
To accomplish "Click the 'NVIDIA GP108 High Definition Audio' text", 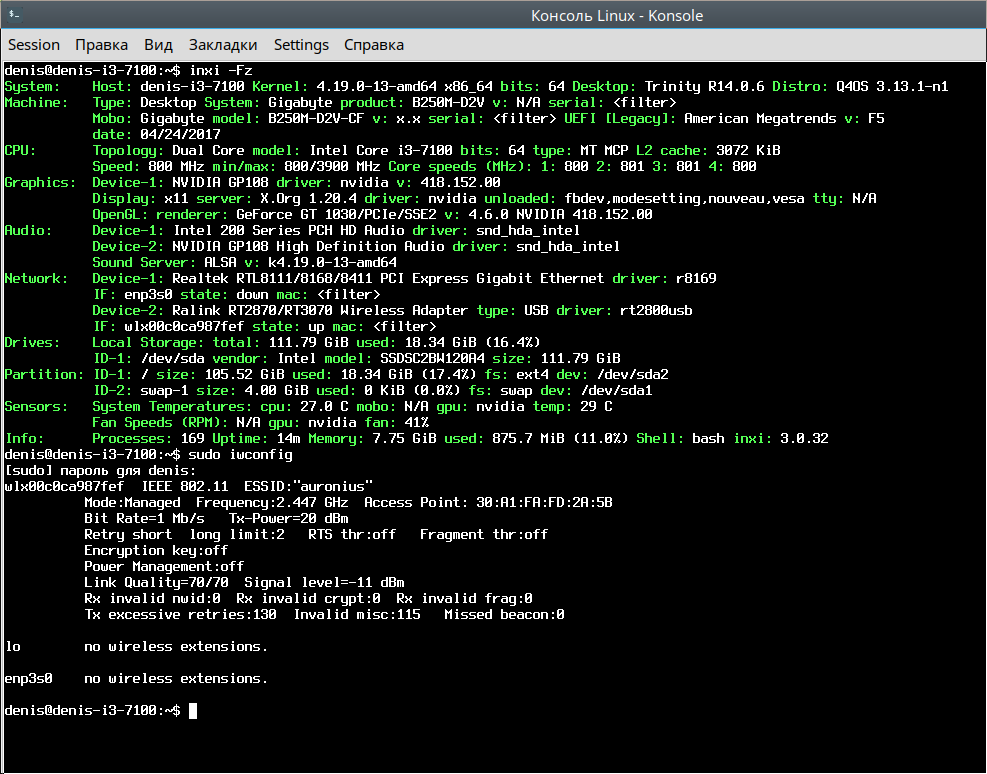I will tap(308, 247).
